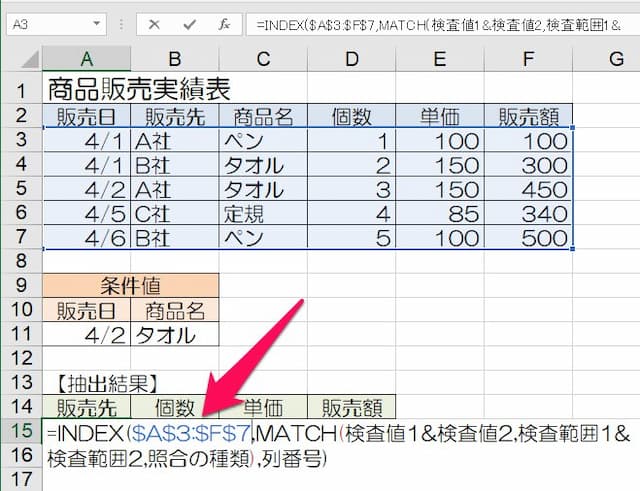Select row 15 header
The width and height of the screenshot is (640, 491).
tap(21, 432)
